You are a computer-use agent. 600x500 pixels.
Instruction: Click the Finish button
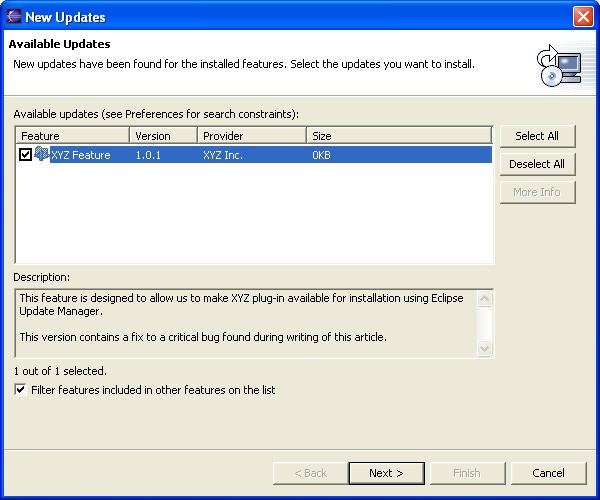pyautogui.click(x=467, y=473)
